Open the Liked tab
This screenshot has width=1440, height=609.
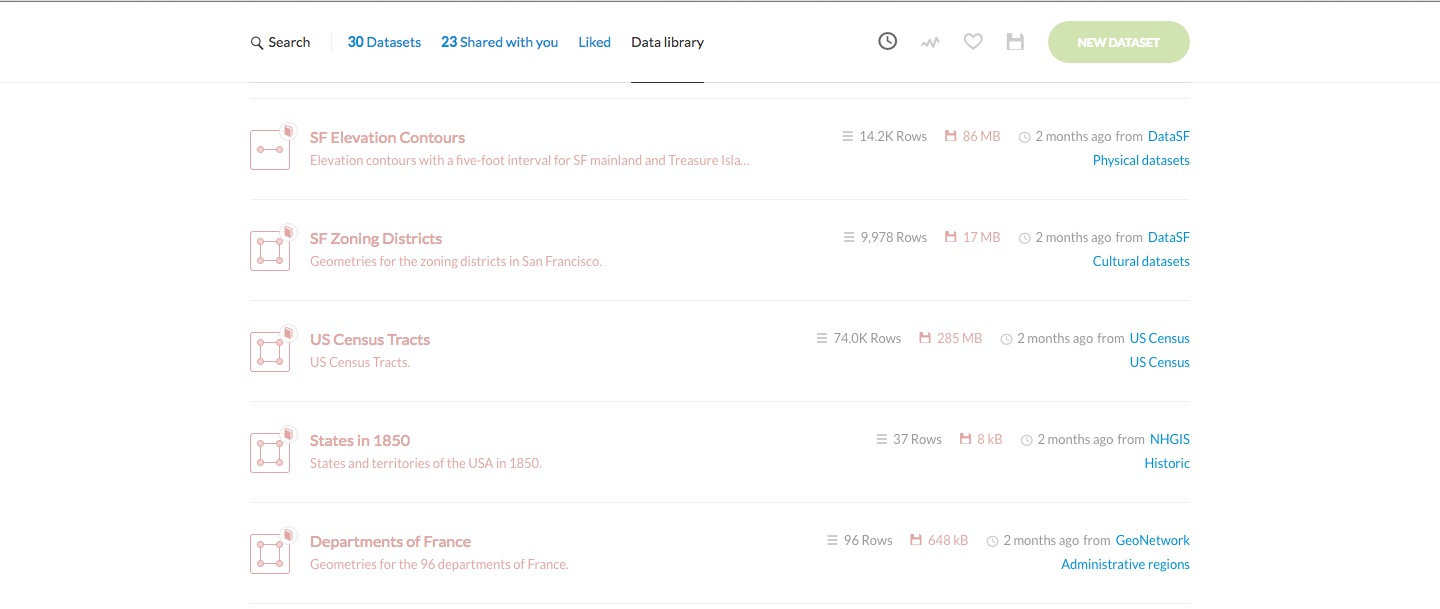pyautogui.click(x=594, y=42)
